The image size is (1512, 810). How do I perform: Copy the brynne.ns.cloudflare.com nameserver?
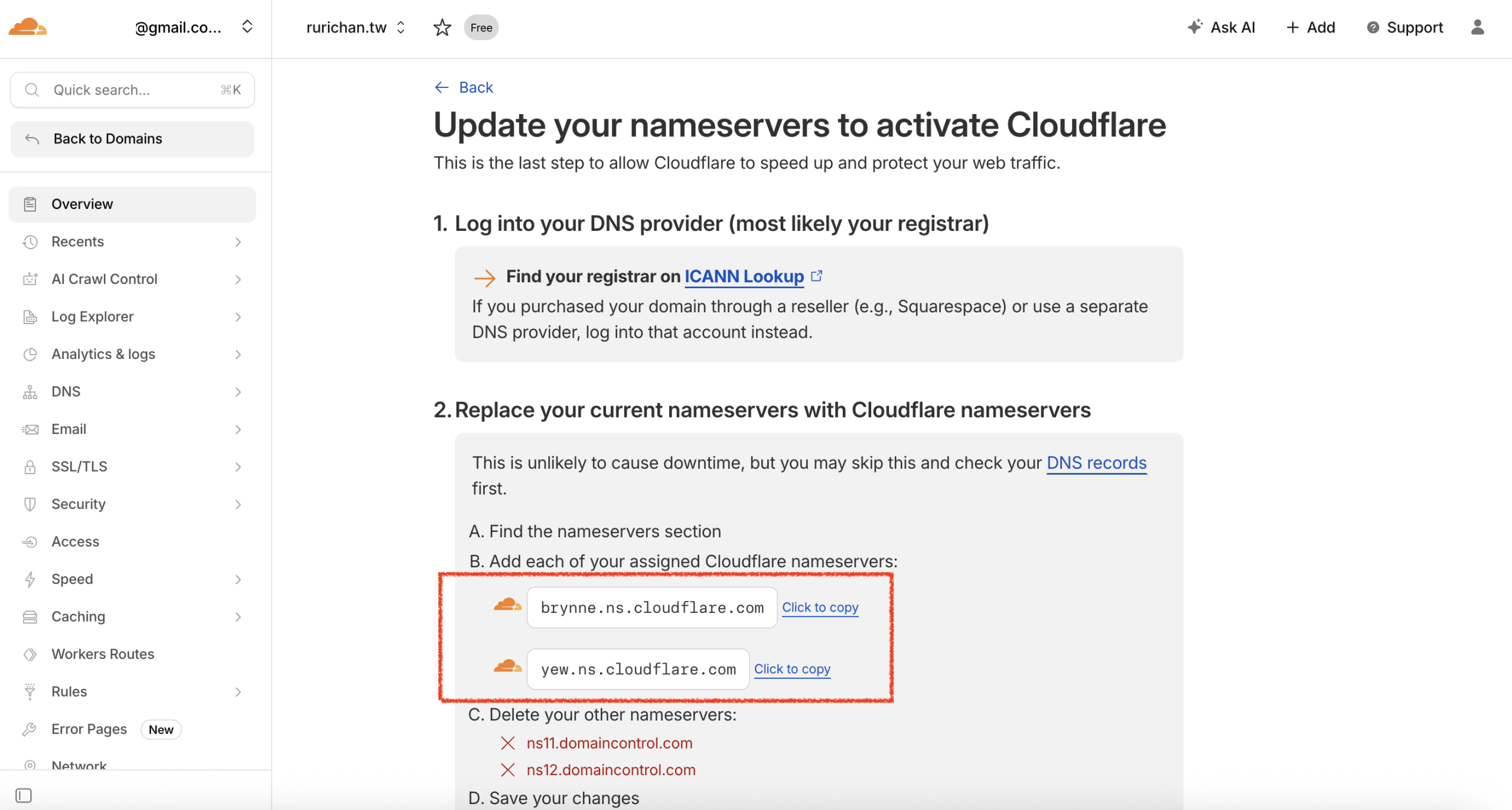coord(820,607)
